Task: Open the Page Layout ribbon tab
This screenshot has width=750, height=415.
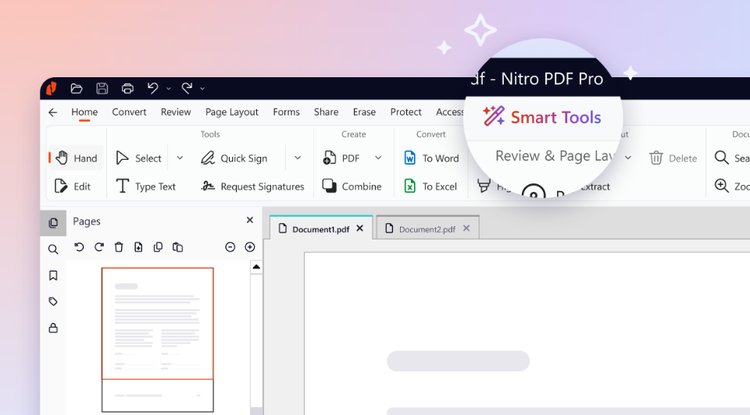Action: coord(232,112)
